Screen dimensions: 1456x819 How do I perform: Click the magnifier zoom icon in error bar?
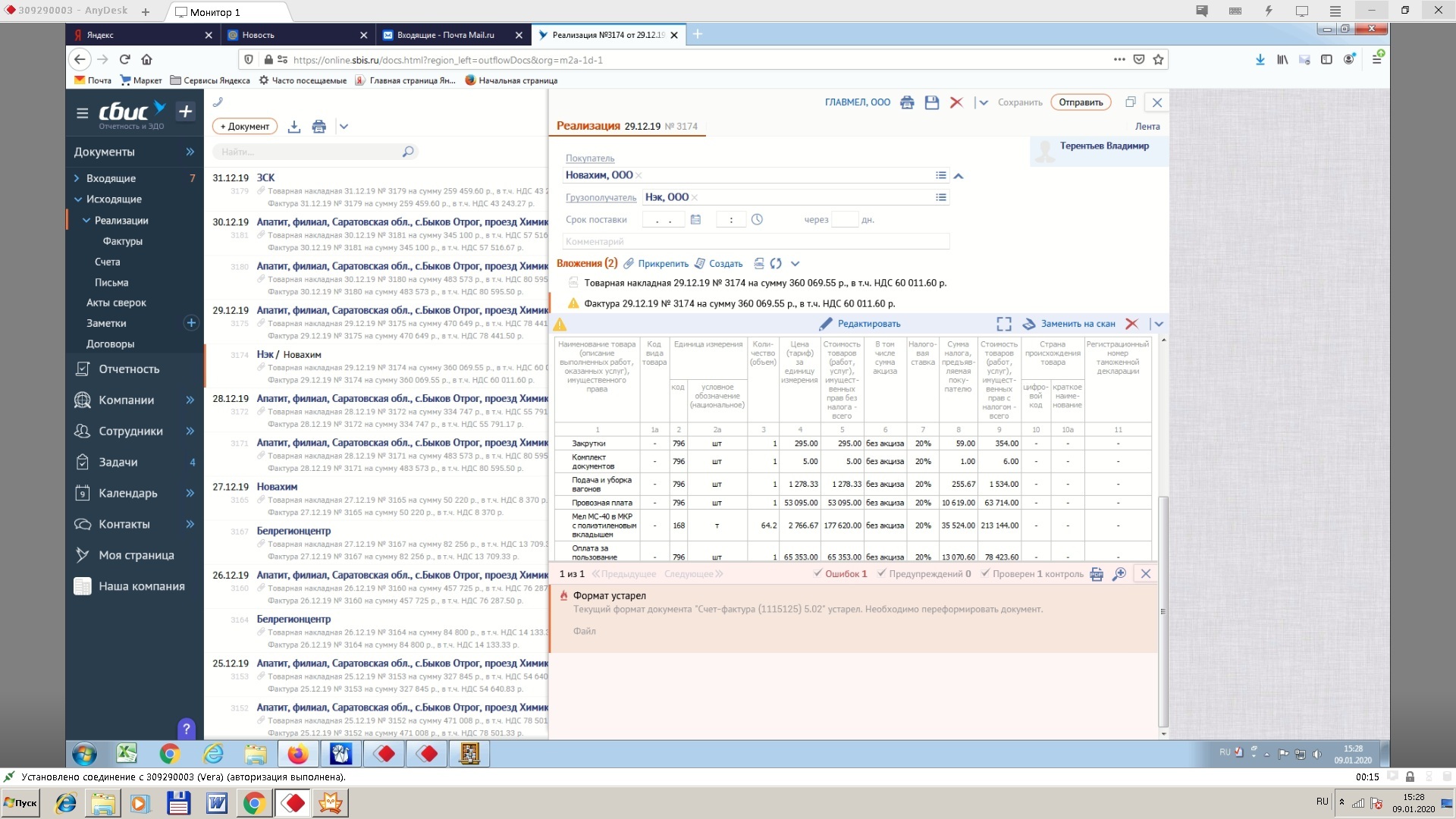coord(1119,574)
